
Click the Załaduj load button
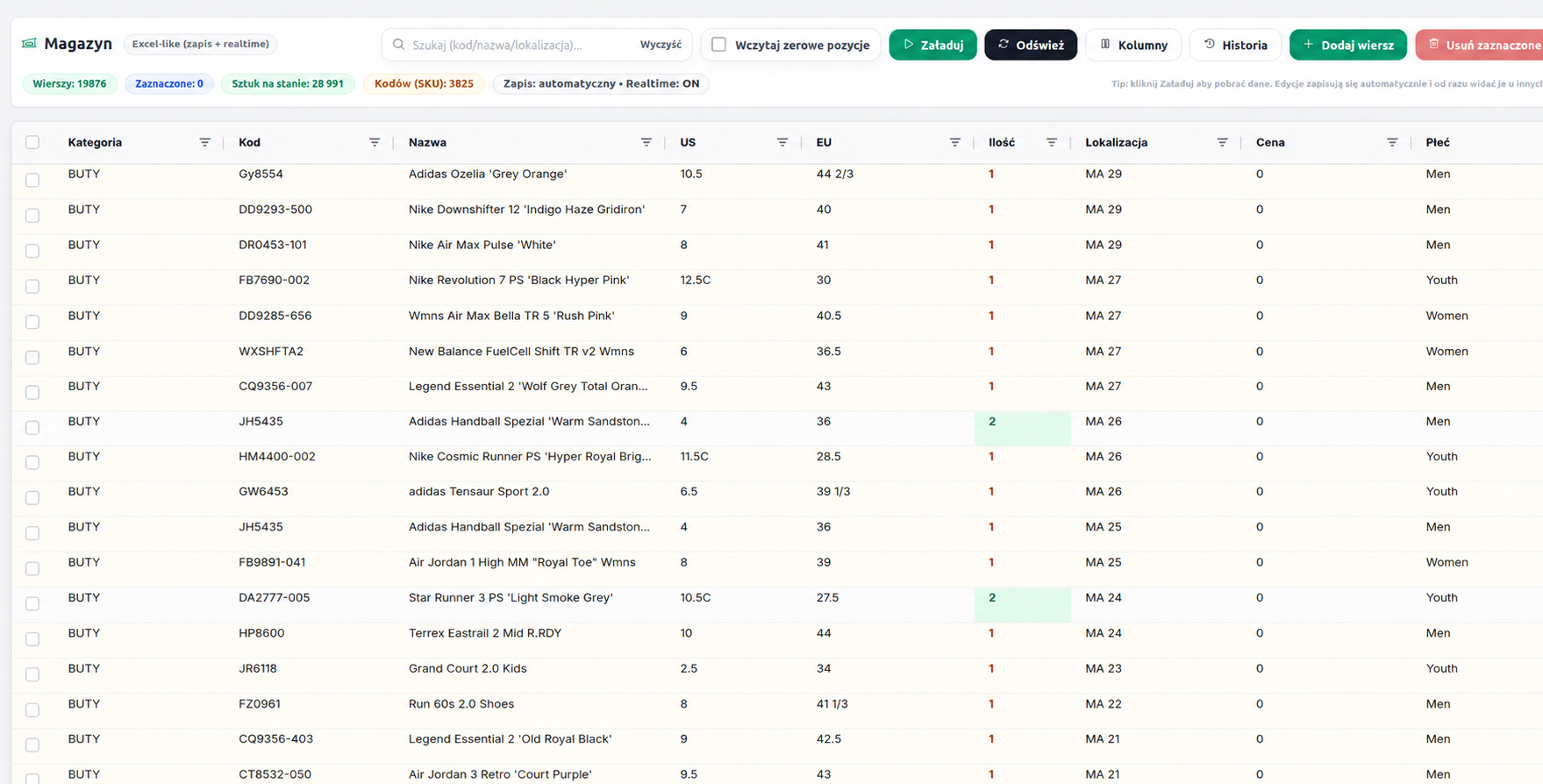point(932,45)
